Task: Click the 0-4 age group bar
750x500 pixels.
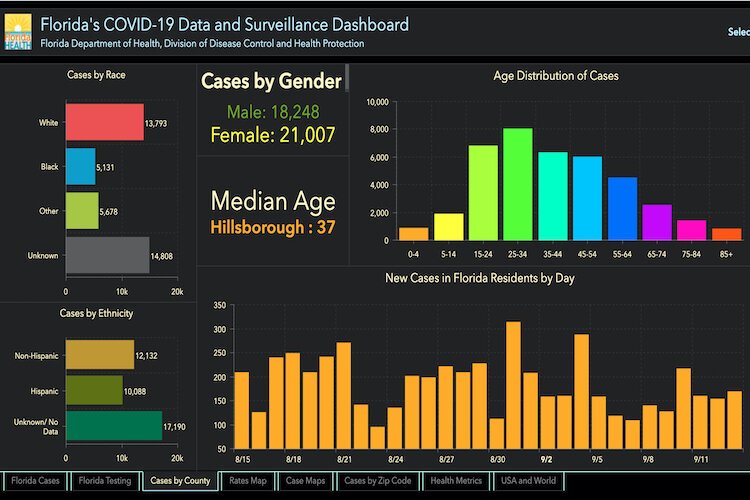Action: tap(414, 234)
